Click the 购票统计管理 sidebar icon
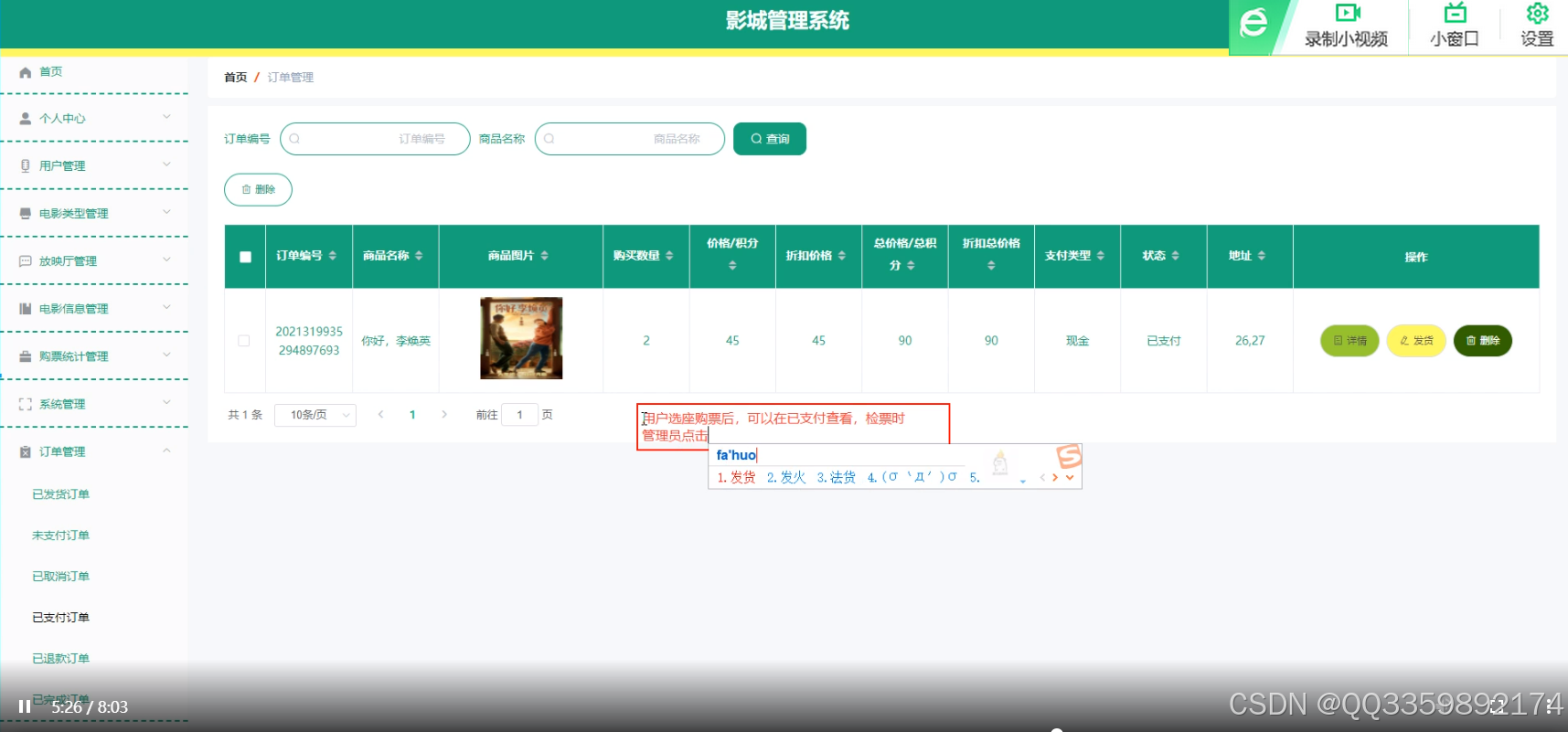 [x=26, y=356]
